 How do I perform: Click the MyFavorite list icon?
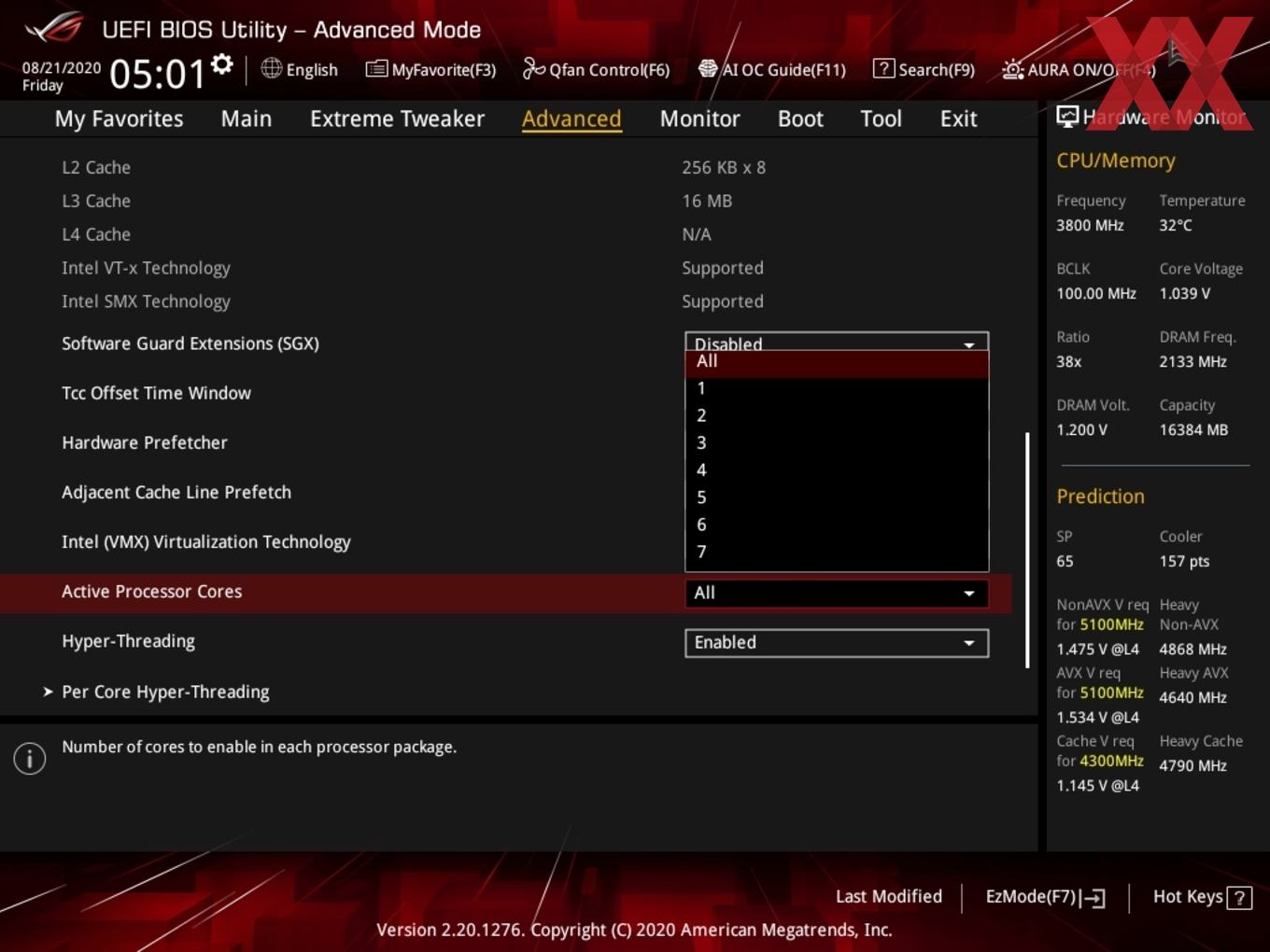pos(376,69)
